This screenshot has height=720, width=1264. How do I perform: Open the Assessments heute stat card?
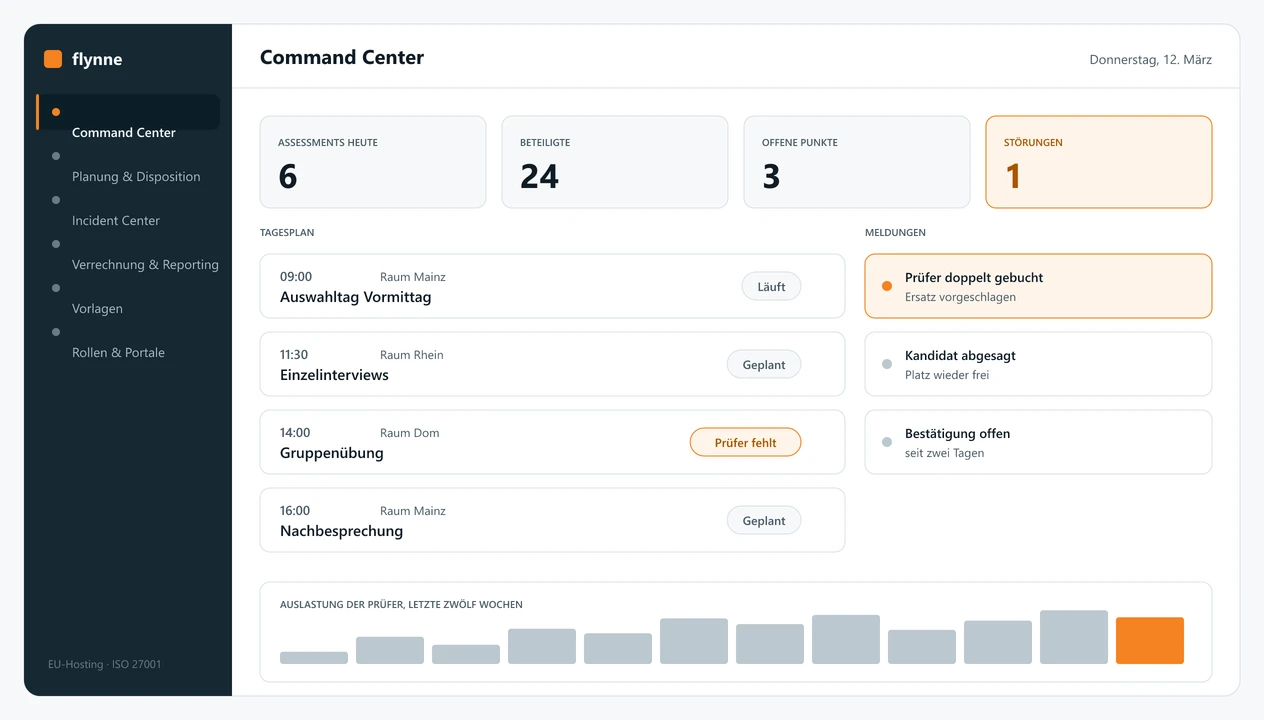[373, 162]
